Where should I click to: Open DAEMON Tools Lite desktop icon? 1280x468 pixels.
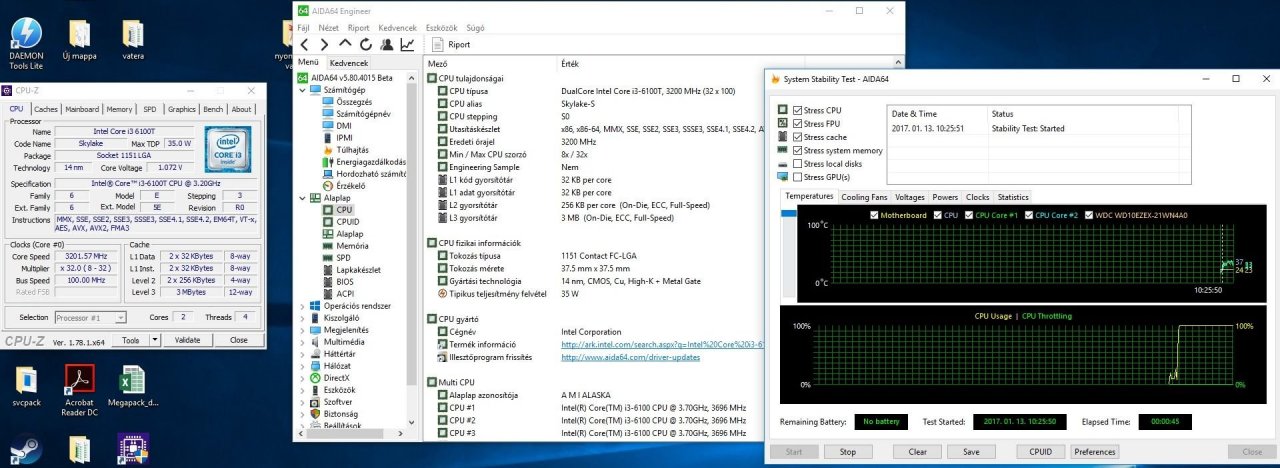26,44
